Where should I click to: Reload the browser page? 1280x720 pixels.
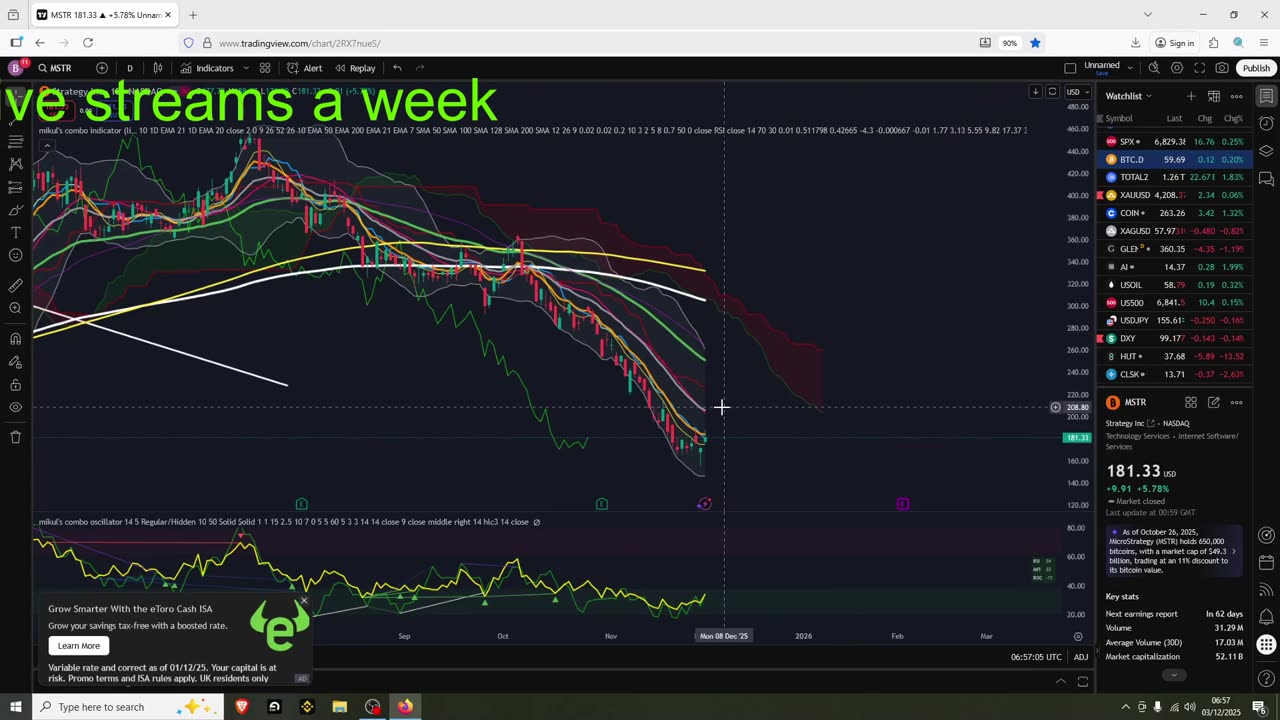(88, 43)
